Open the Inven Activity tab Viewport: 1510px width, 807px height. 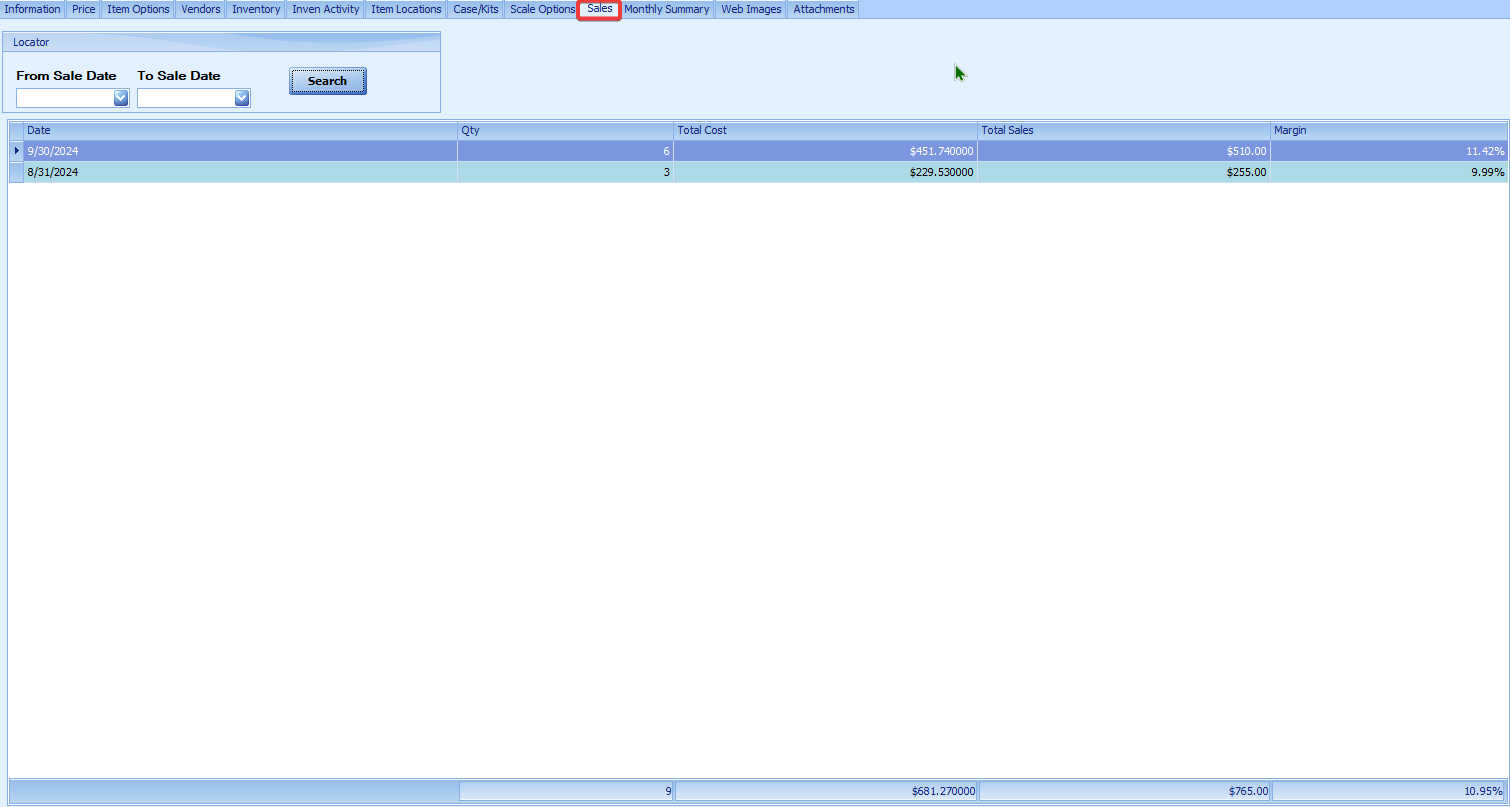(x=325, y=9)
